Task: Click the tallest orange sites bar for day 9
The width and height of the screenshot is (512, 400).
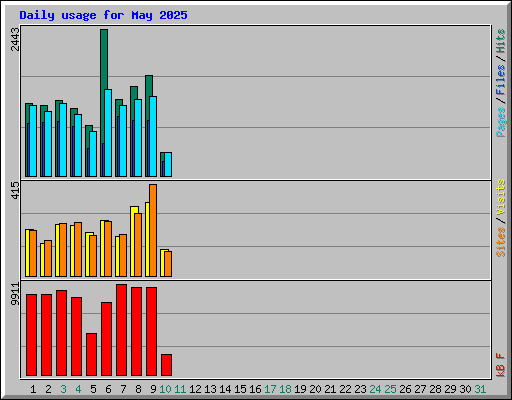Action: pos(153,230)
